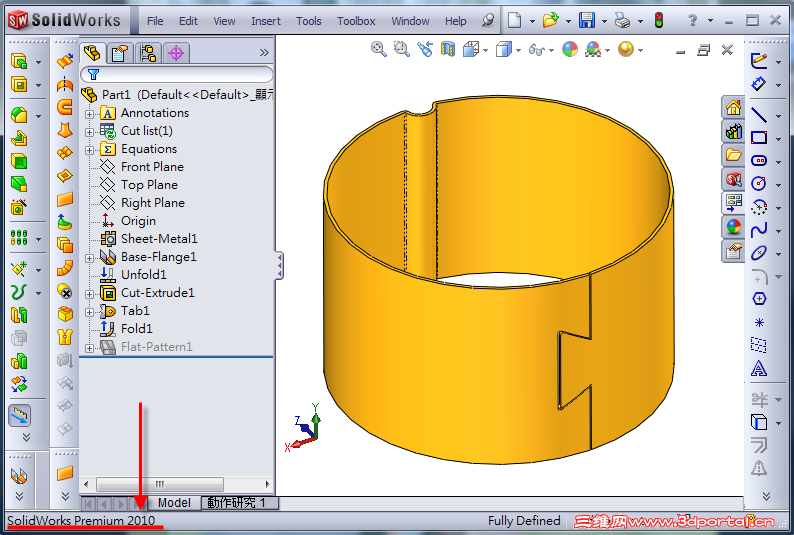Click the Zoom to Fit icon

379,49
